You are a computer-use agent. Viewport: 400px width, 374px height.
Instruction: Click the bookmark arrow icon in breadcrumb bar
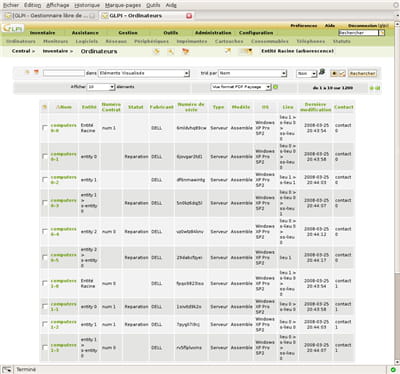pos(228,51)
